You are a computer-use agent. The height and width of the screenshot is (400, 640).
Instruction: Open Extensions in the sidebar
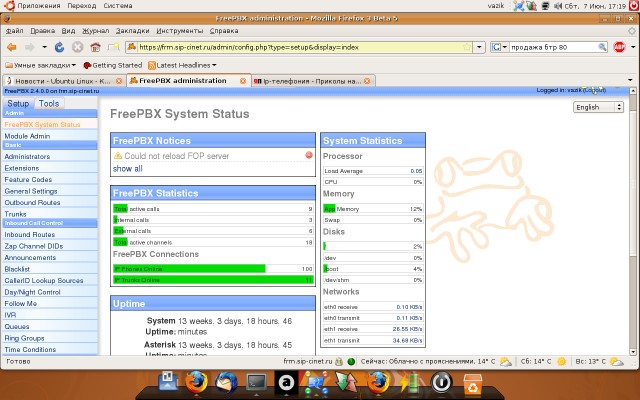pyautogui.click(x=22, y=168)
